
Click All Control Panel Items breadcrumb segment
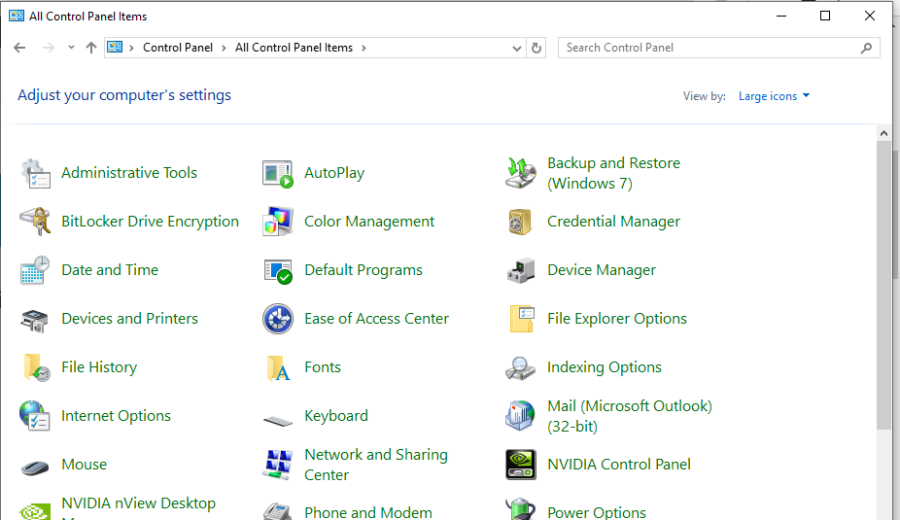tap(293, 48)
